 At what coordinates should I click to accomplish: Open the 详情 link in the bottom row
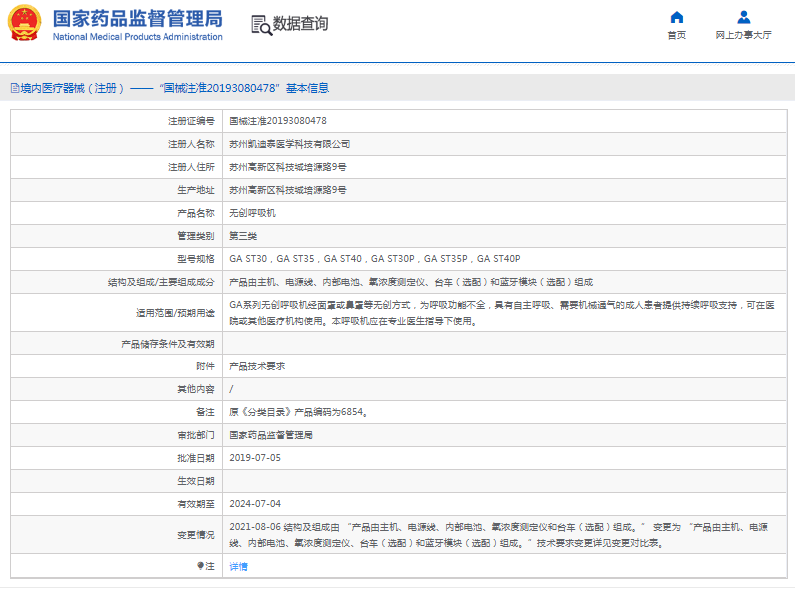point(238,566)
